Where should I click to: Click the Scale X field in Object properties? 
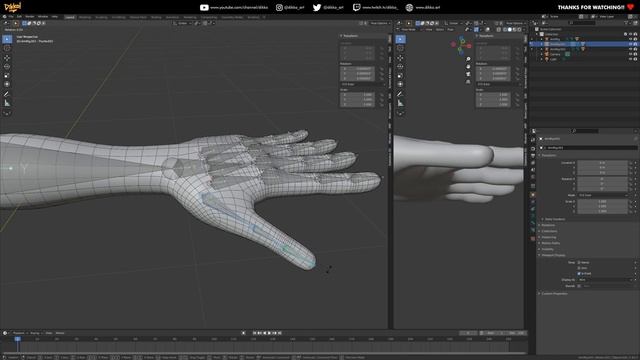602,201
